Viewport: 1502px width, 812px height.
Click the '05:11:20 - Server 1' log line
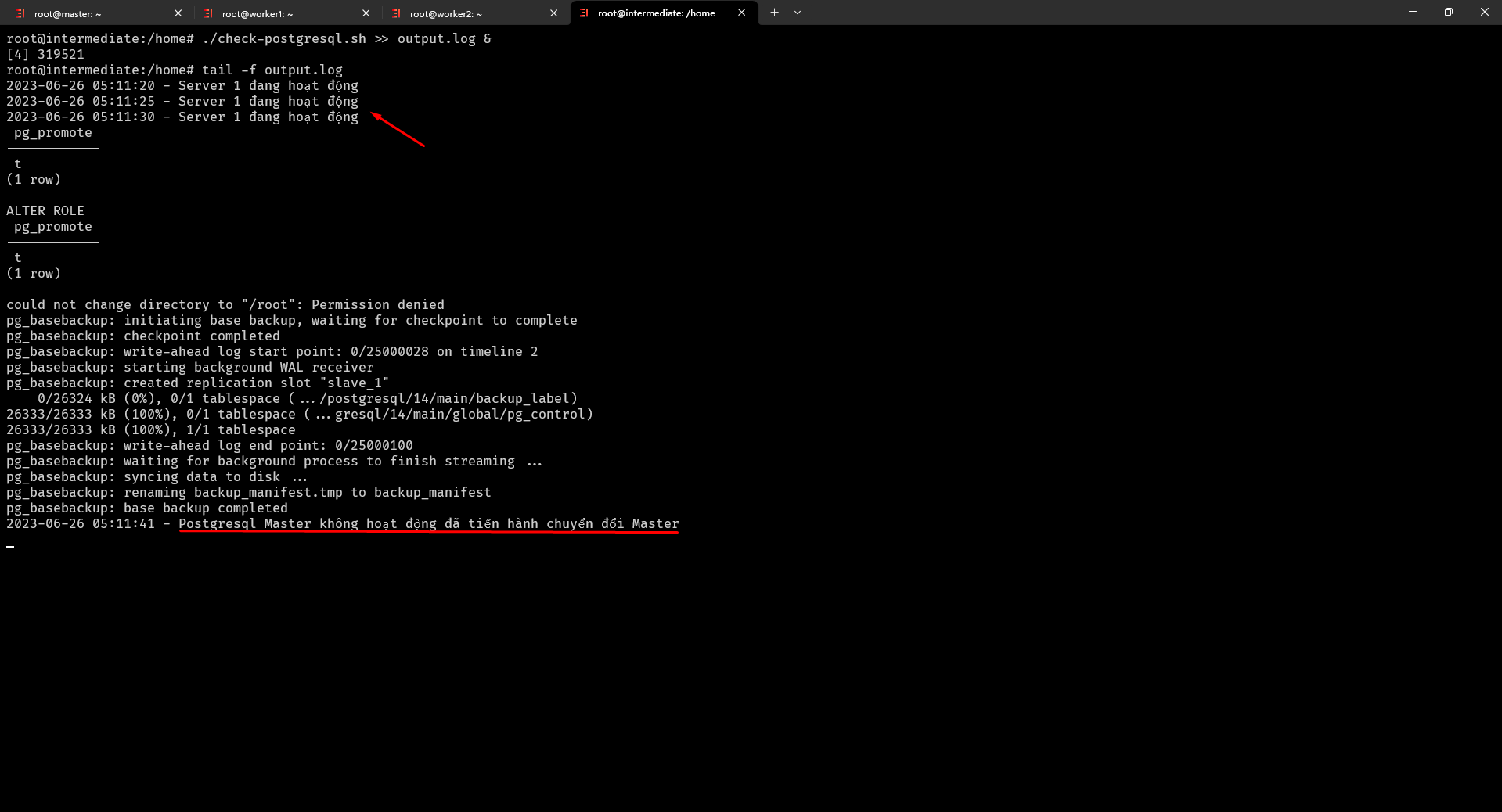[182, 85]
